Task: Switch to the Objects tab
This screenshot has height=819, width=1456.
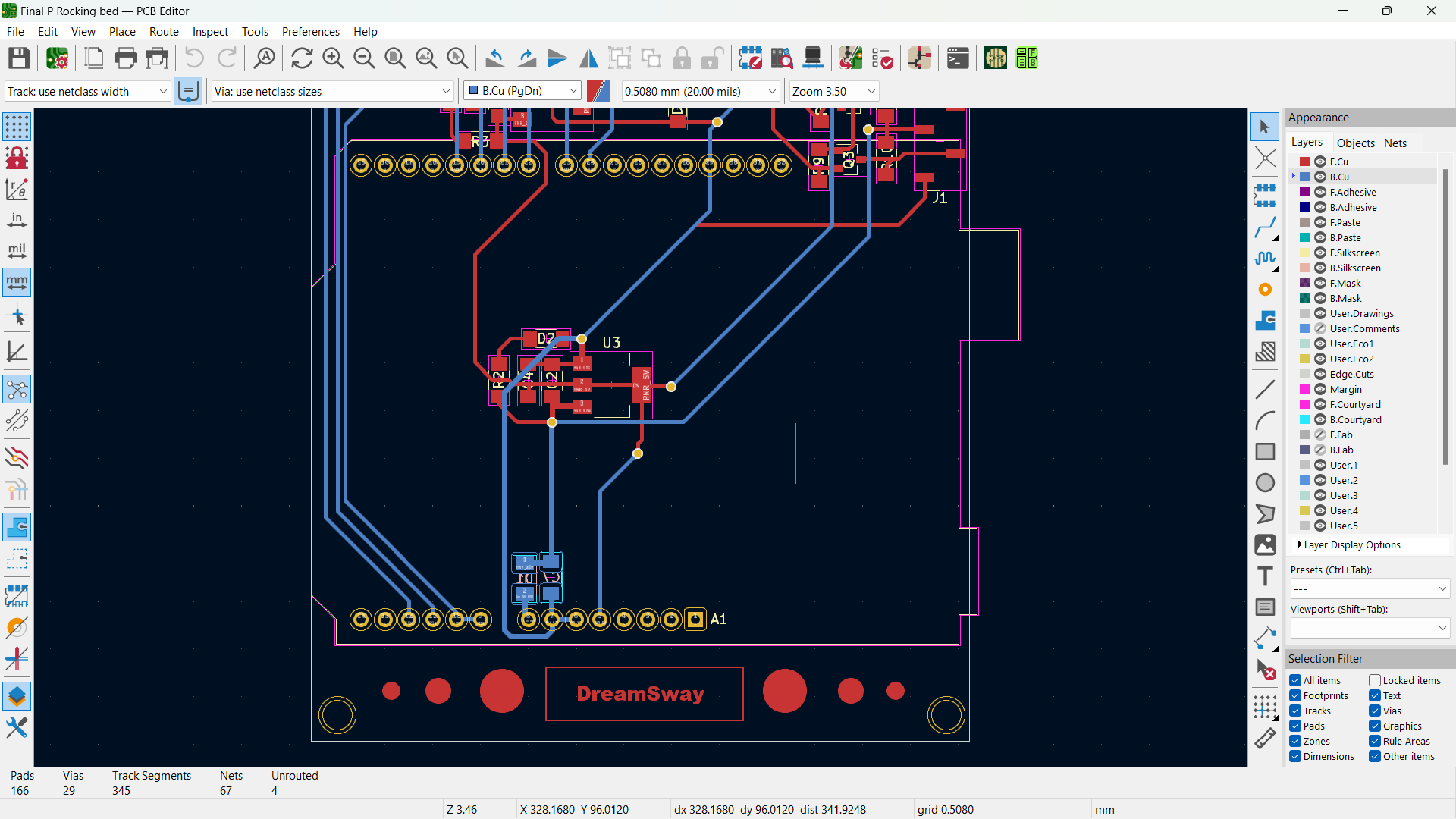Action: [1355, 143]
